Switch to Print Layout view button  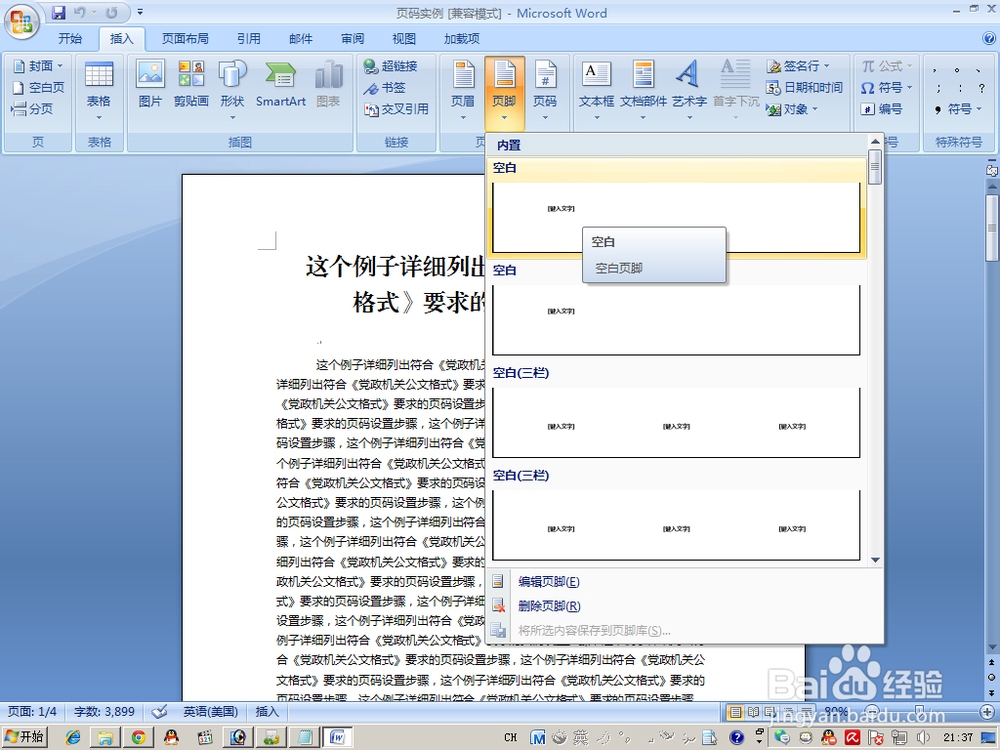(735, 712)
